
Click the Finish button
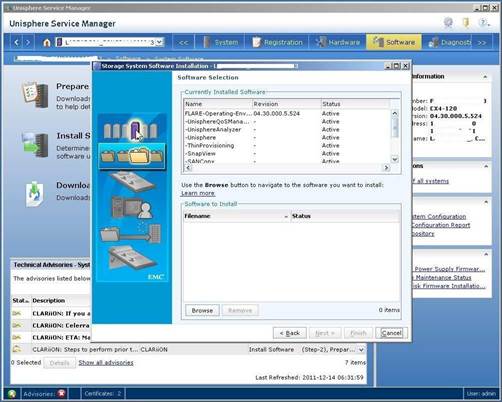coord(358,333)
